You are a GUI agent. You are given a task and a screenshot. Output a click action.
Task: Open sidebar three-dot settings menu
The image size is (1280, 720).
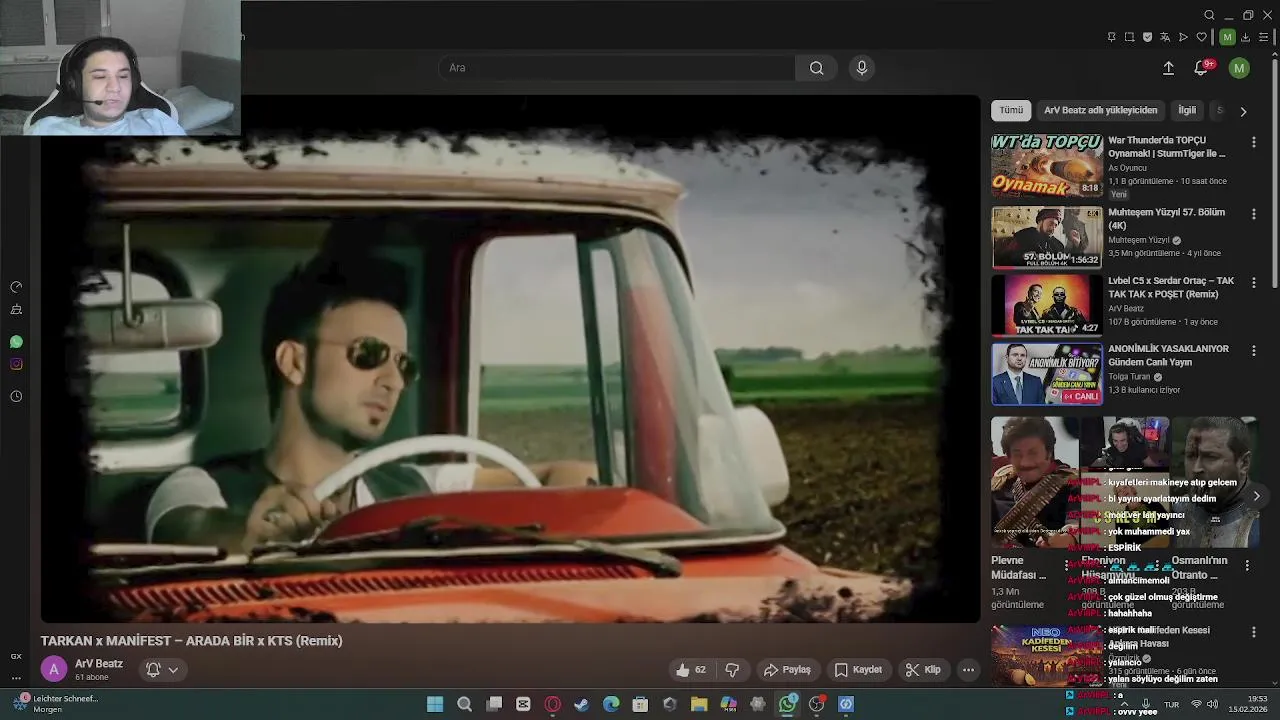click(16, 678)
